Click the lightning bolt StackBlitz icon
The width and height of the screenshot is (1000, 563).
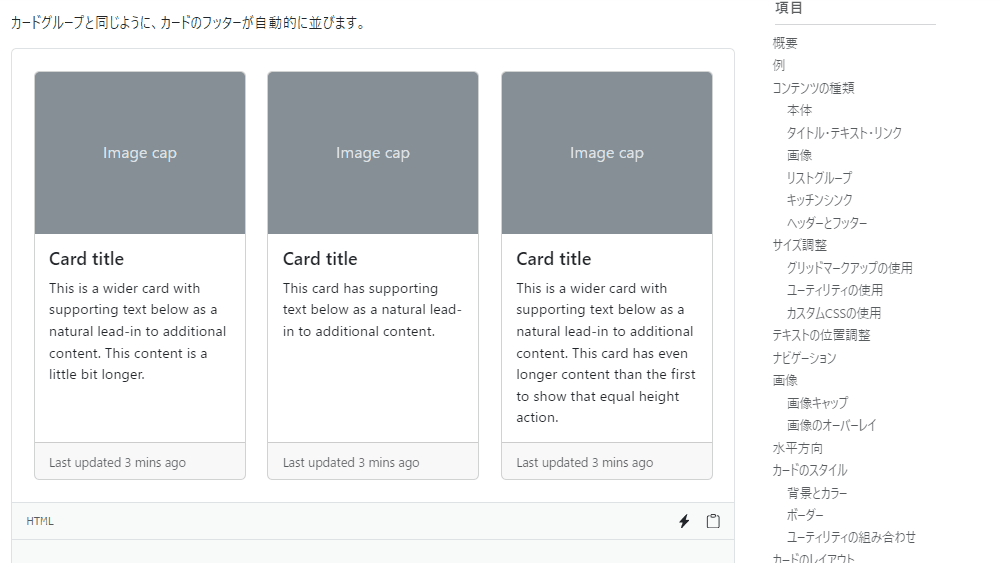click(x=684, y=522)
